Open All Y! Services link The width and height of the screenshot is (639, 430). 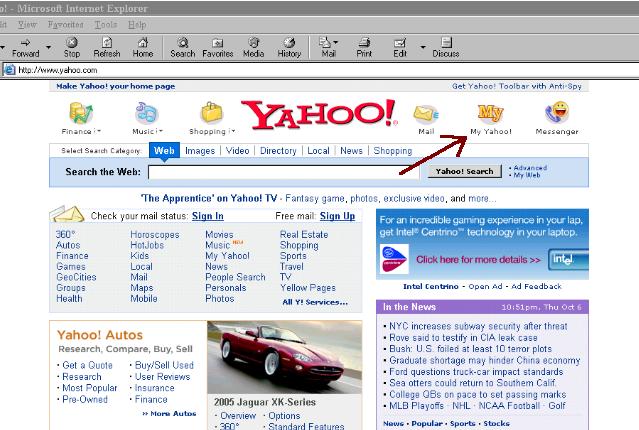(x=315, y=302)
